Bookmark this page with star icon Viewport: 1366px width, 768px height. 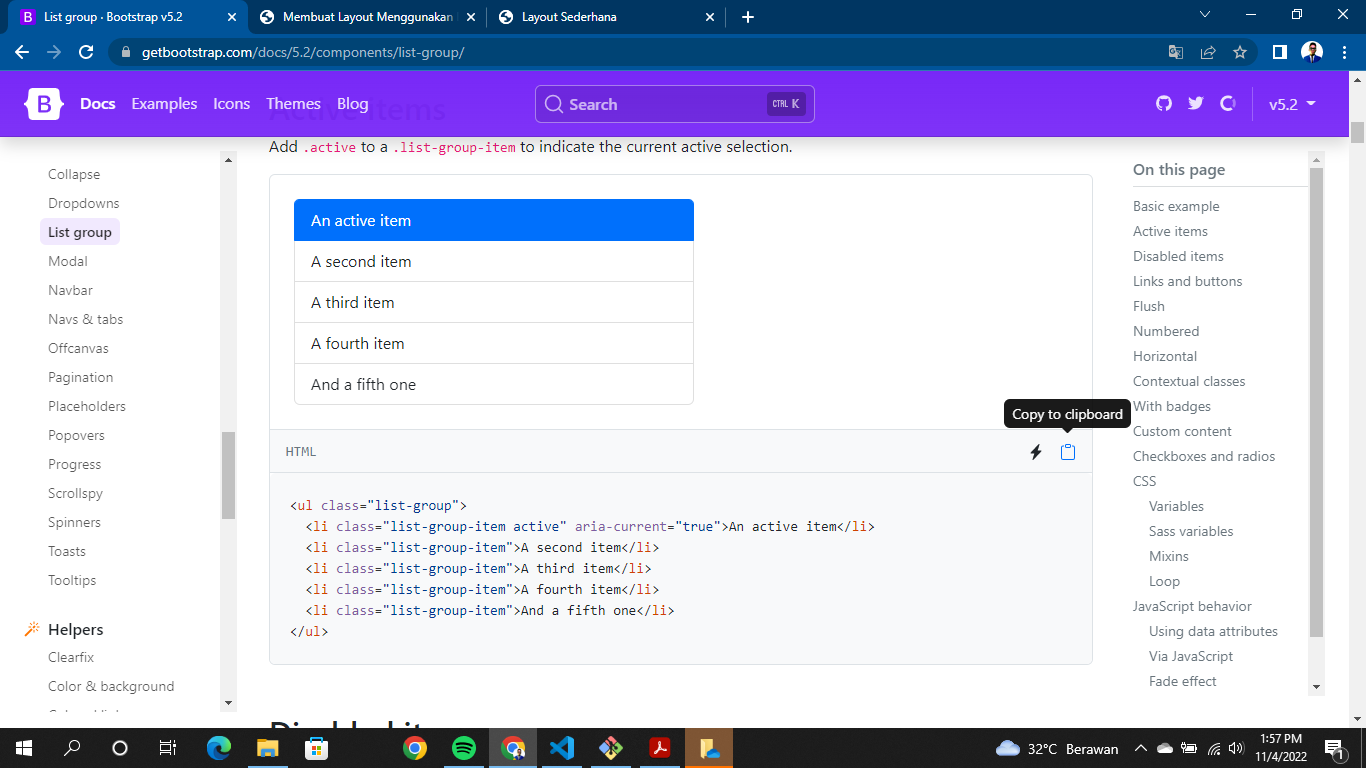click(1240, 52)
